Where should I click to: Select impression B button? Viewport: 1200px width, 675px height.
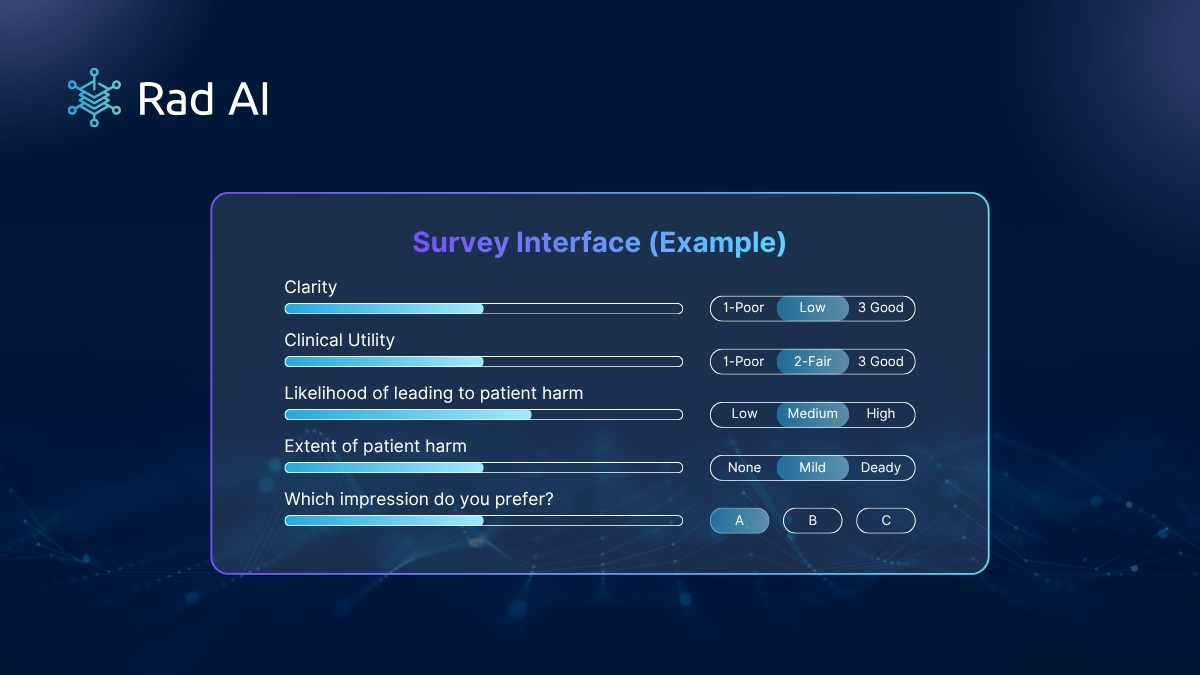click(x=813, y=520)
